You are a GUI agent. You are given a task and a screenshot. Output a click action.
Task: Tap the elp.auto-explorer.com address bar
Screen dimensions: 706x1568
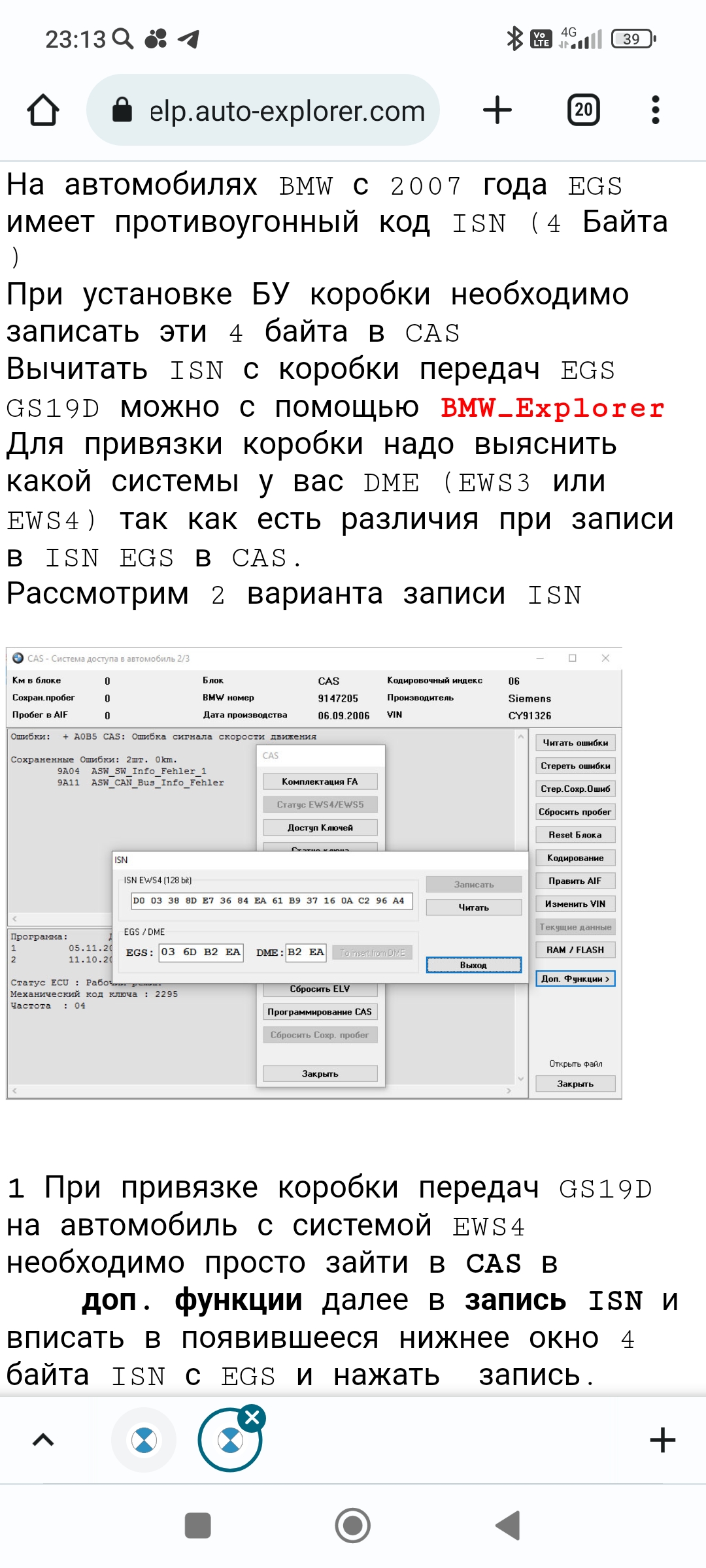pyautogui.click(x=286, y=111)
